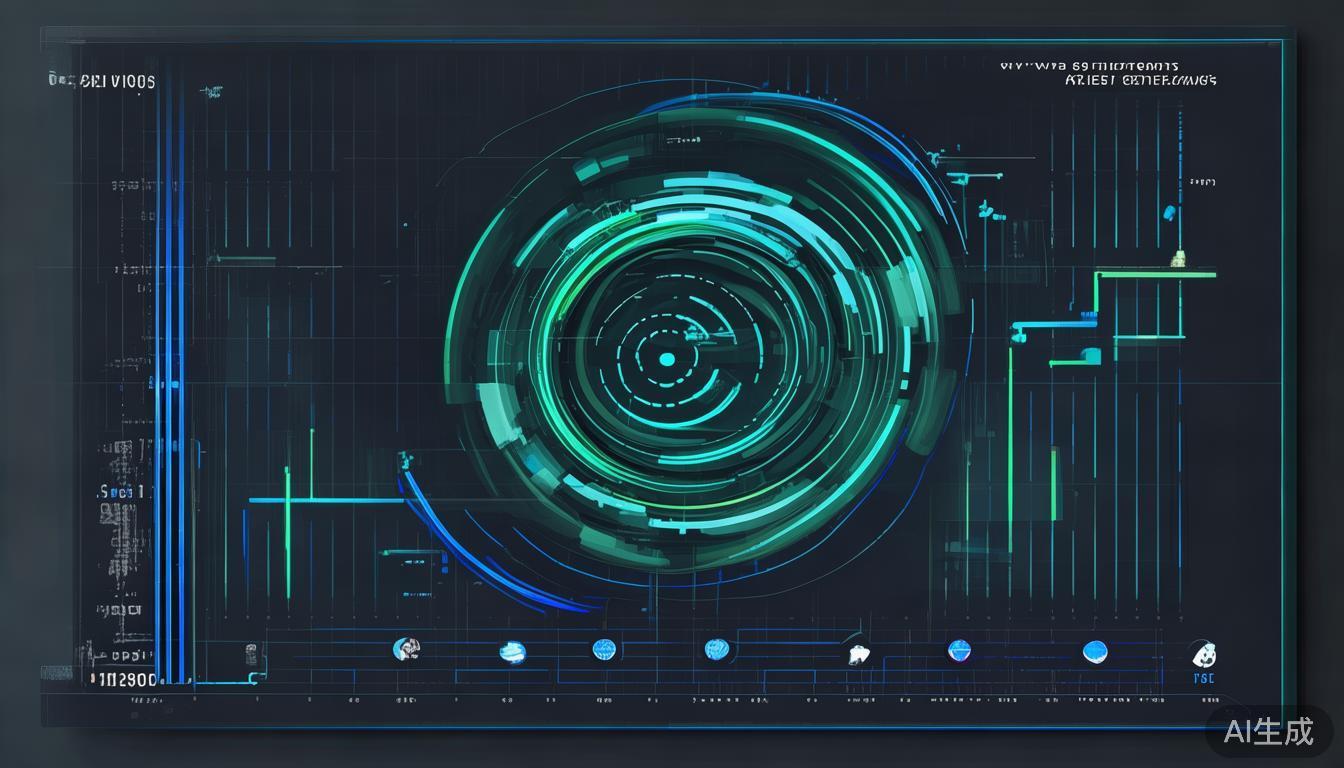Select the sixth blue-purple globe icon on the timeline
The image size is (1344, 768).
tap(959, 651)
